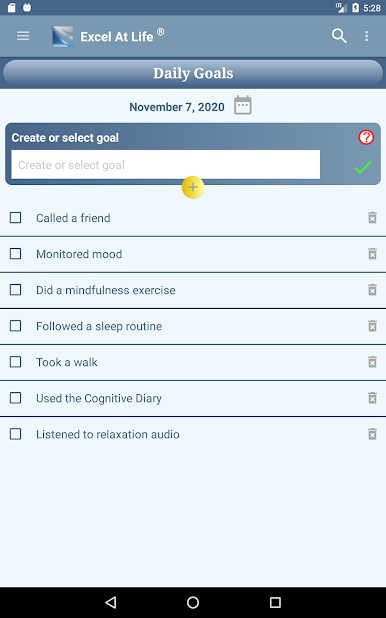The image size is (386, 618).
Task: Tick the 'Monitored mood' checkbox
Action: click(x=15, y=253)
